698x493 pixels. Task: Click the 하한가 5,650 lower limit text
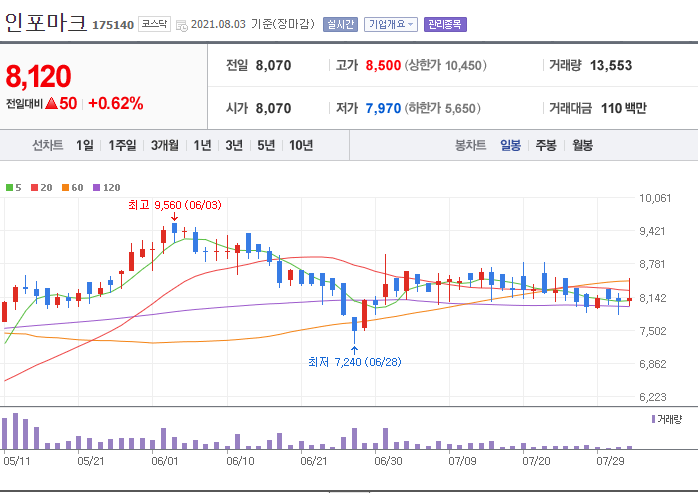pyautogui.click(x=442, y=108)
